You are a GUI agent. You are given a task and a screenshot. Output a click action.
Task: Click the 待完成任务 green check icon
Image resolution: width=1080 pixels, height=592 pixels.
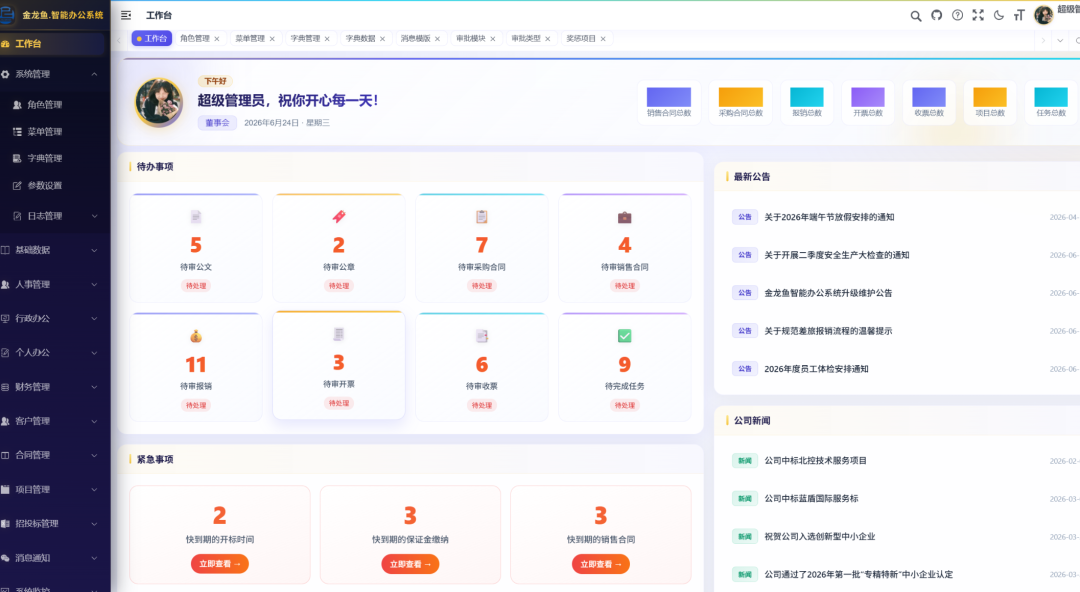624,336
